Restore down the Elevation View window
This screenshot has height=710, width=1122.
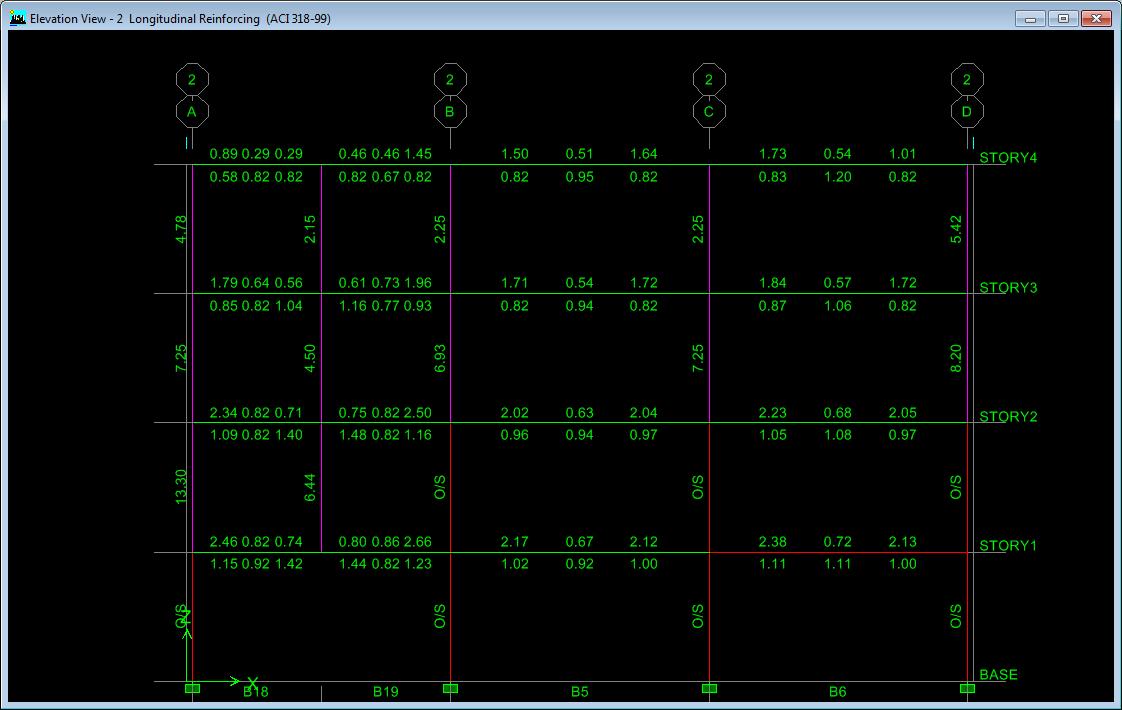click(1063, 19)
